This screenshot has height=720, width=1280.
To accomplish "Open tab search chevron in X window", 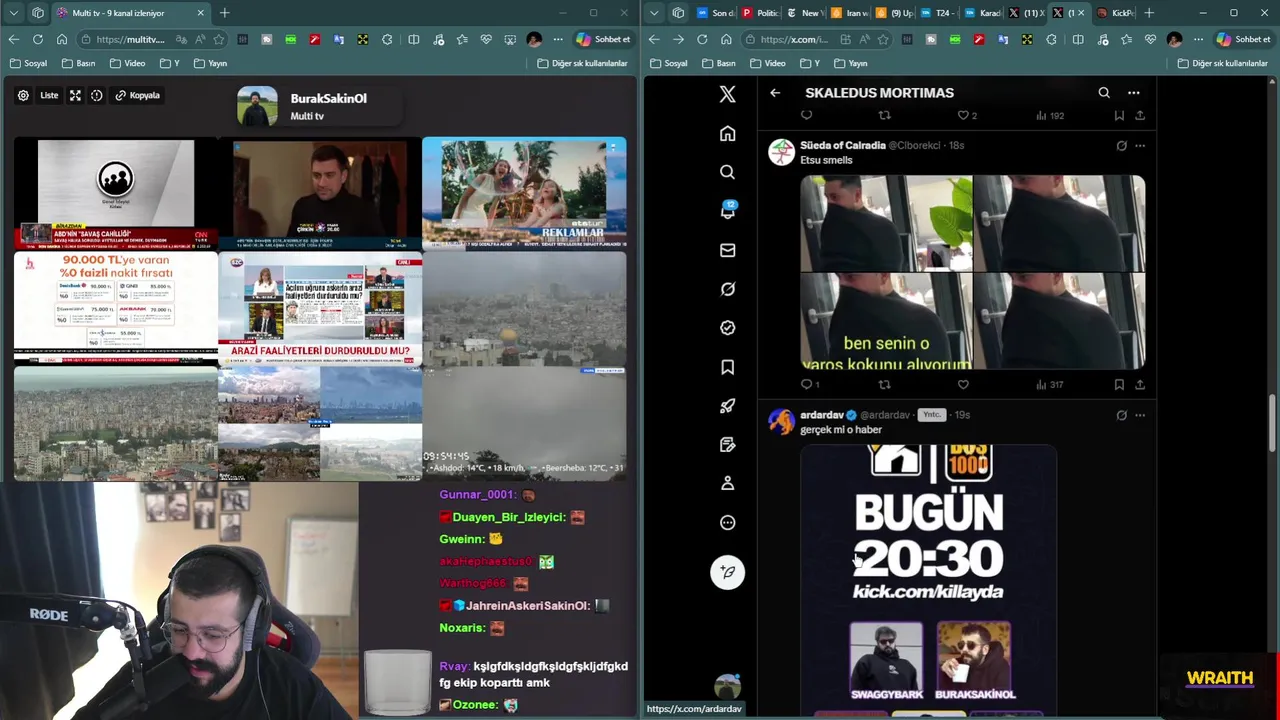I will [653, 13].
